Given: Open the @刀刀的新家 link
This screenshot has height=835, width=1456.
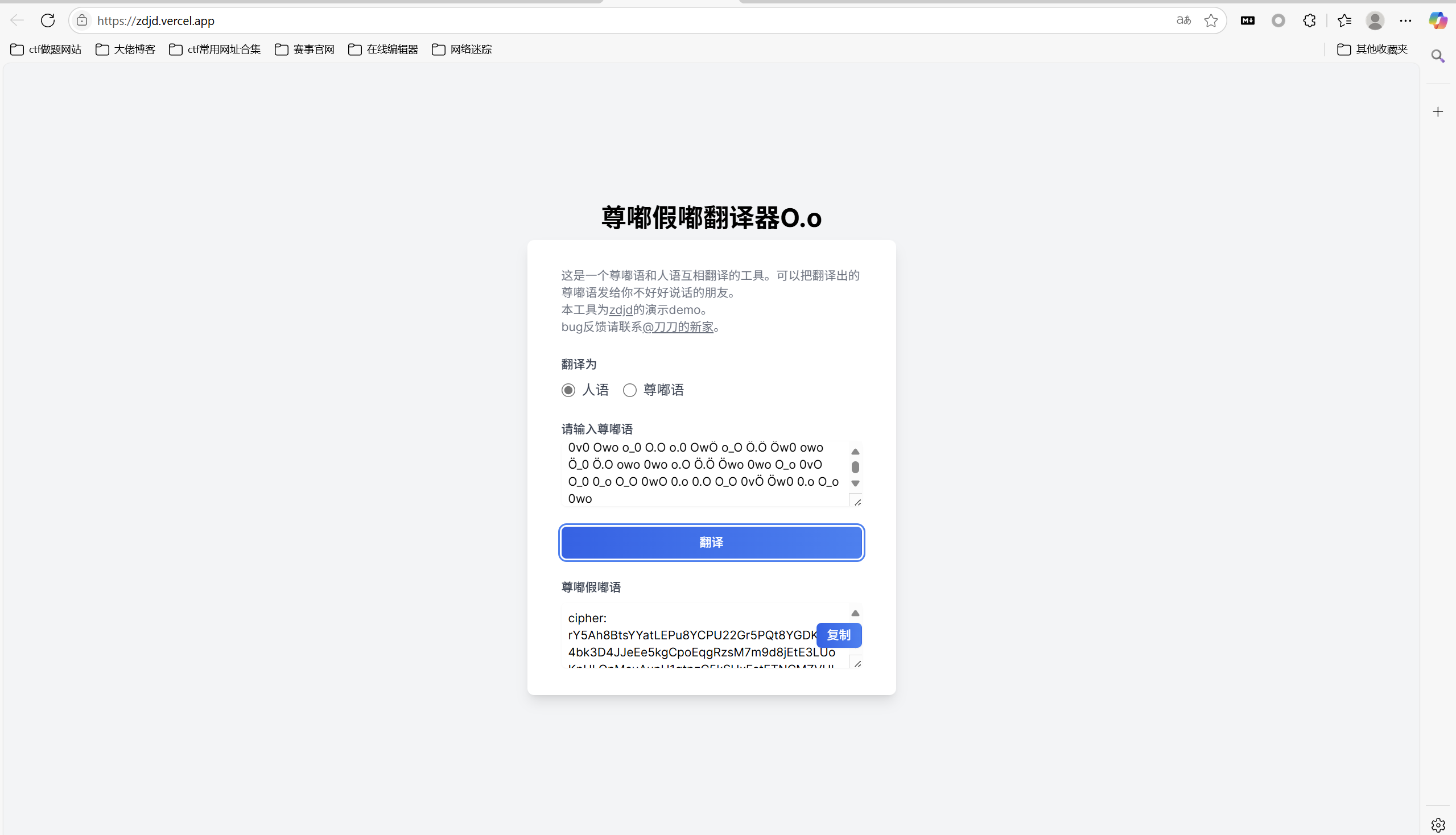Looking at the screenshot, I should tap(678, 327).
